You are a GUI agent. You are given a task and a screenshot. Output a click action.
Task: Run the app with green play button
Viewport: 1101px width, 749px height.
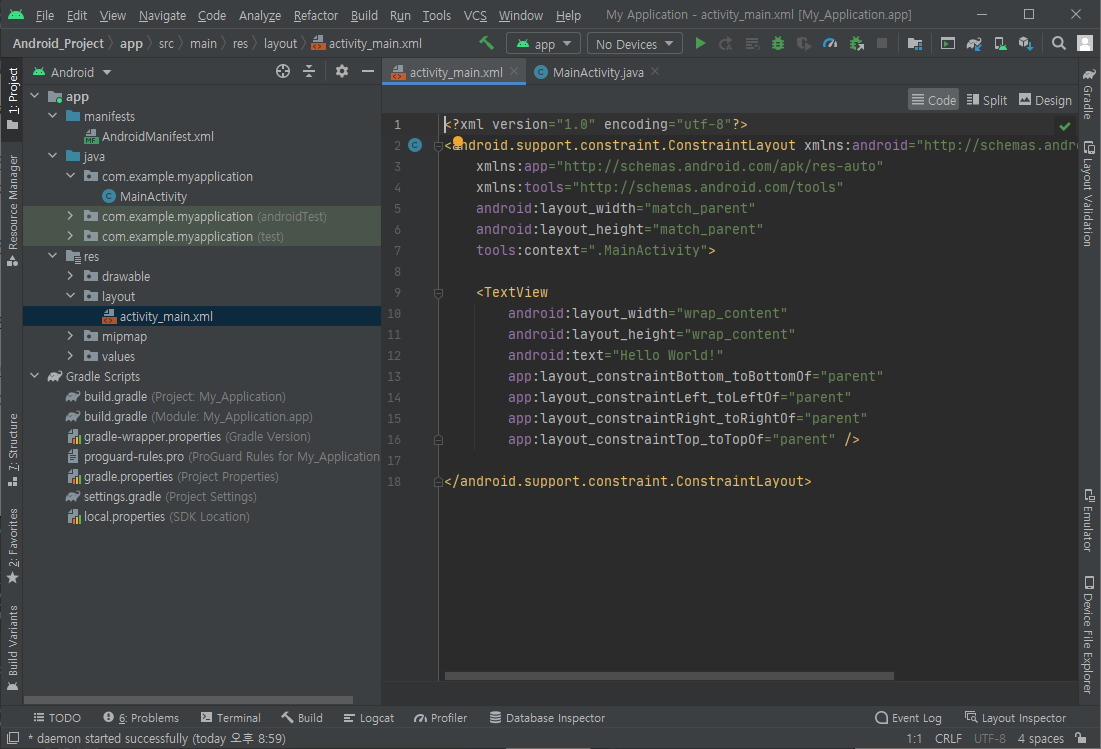tap(700, 44)
